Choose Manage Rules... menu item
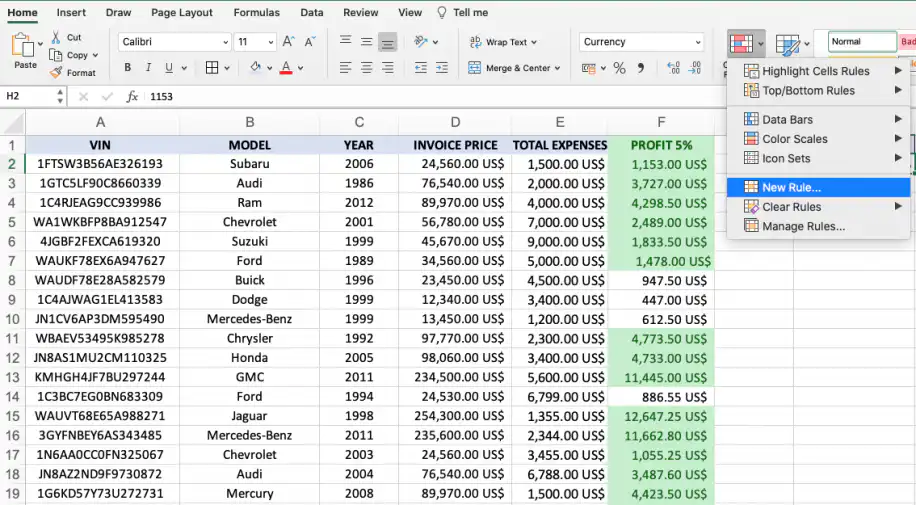Viewport: 916px width, 505px height. tap(818, 226)
